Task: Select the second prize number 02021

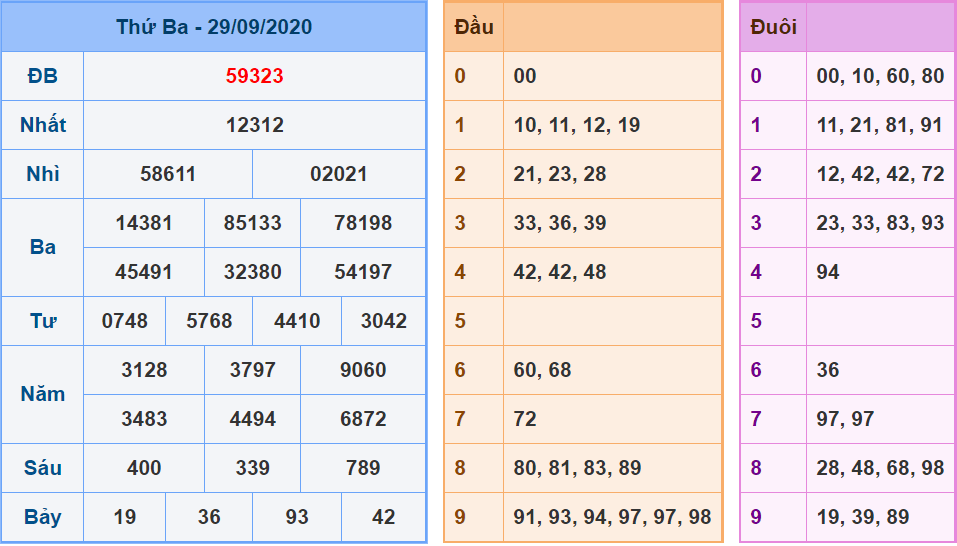Action: 339,174
